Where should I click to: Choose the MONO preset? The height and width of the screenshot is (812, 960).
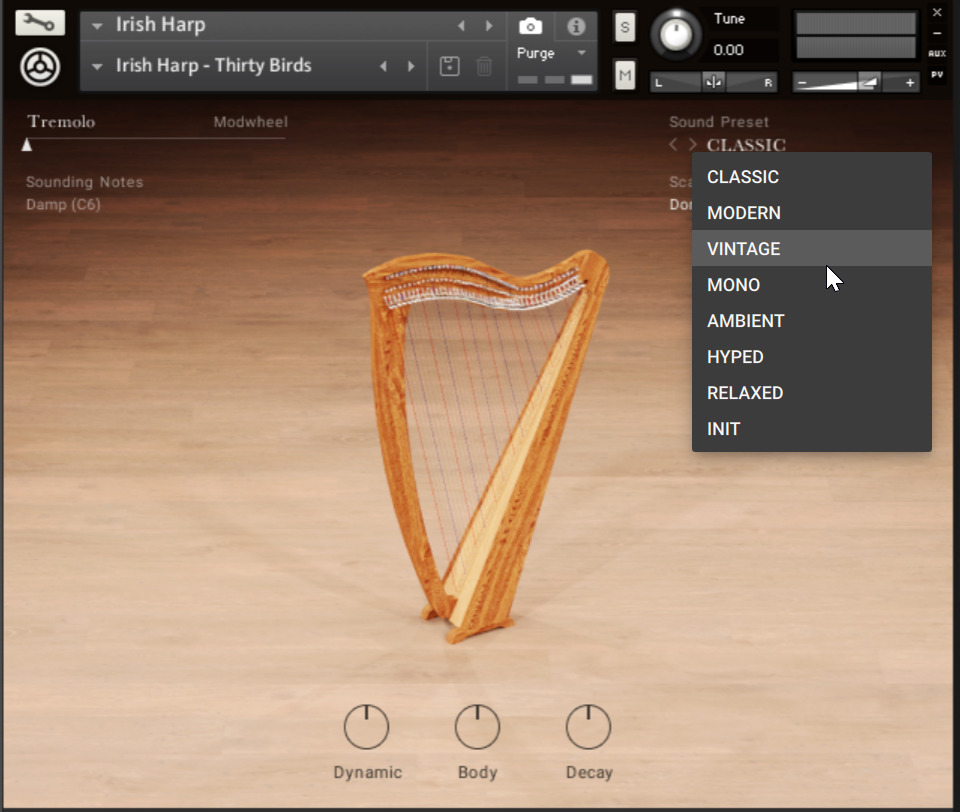coord(811,285)
